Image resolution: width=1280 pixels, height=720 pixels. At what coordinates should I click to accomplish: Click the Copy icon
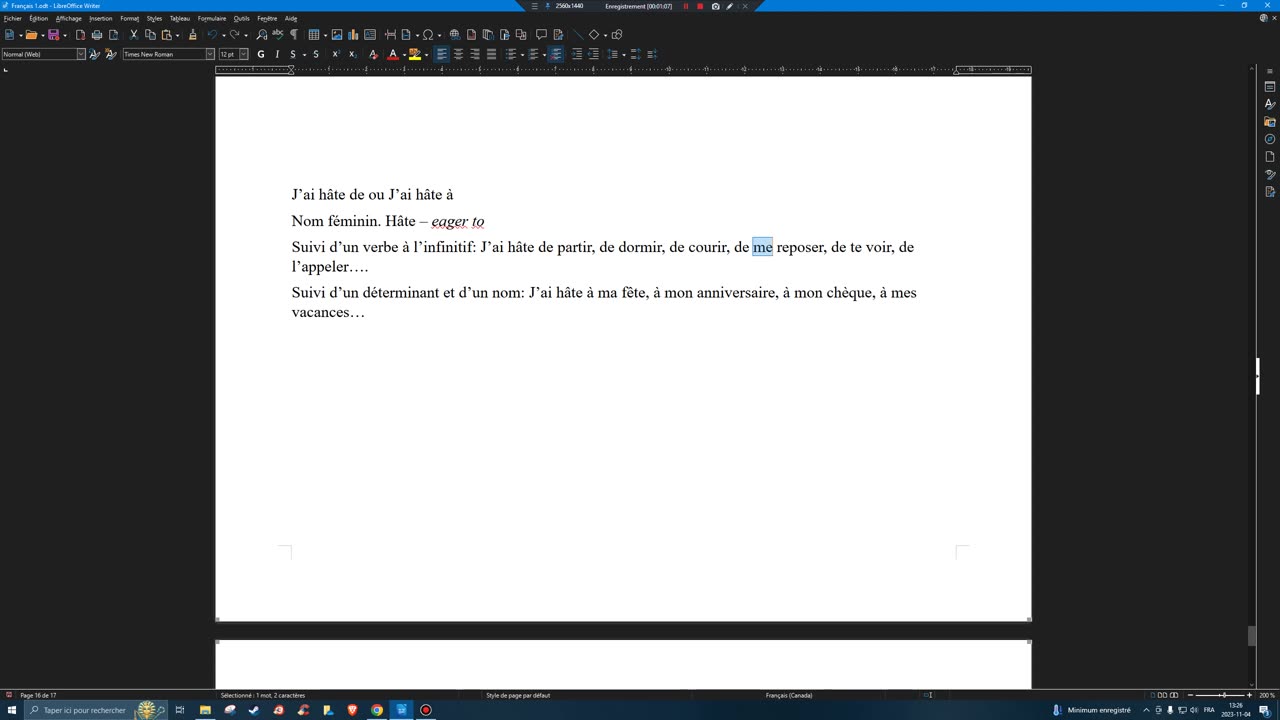pos(150,35)
